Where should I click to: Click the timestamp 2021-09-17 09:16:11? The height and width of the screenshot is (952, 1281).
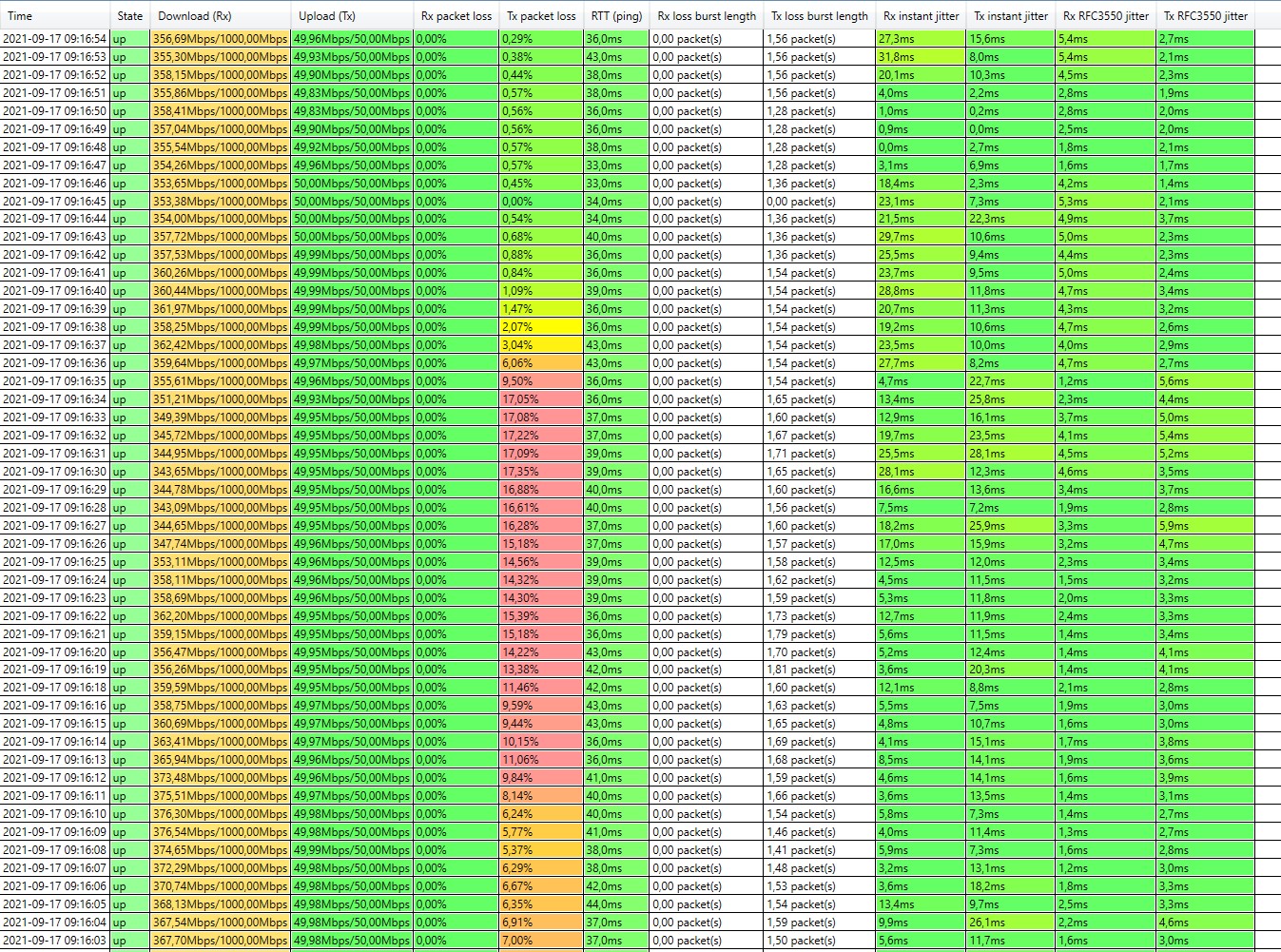(55, 796)
